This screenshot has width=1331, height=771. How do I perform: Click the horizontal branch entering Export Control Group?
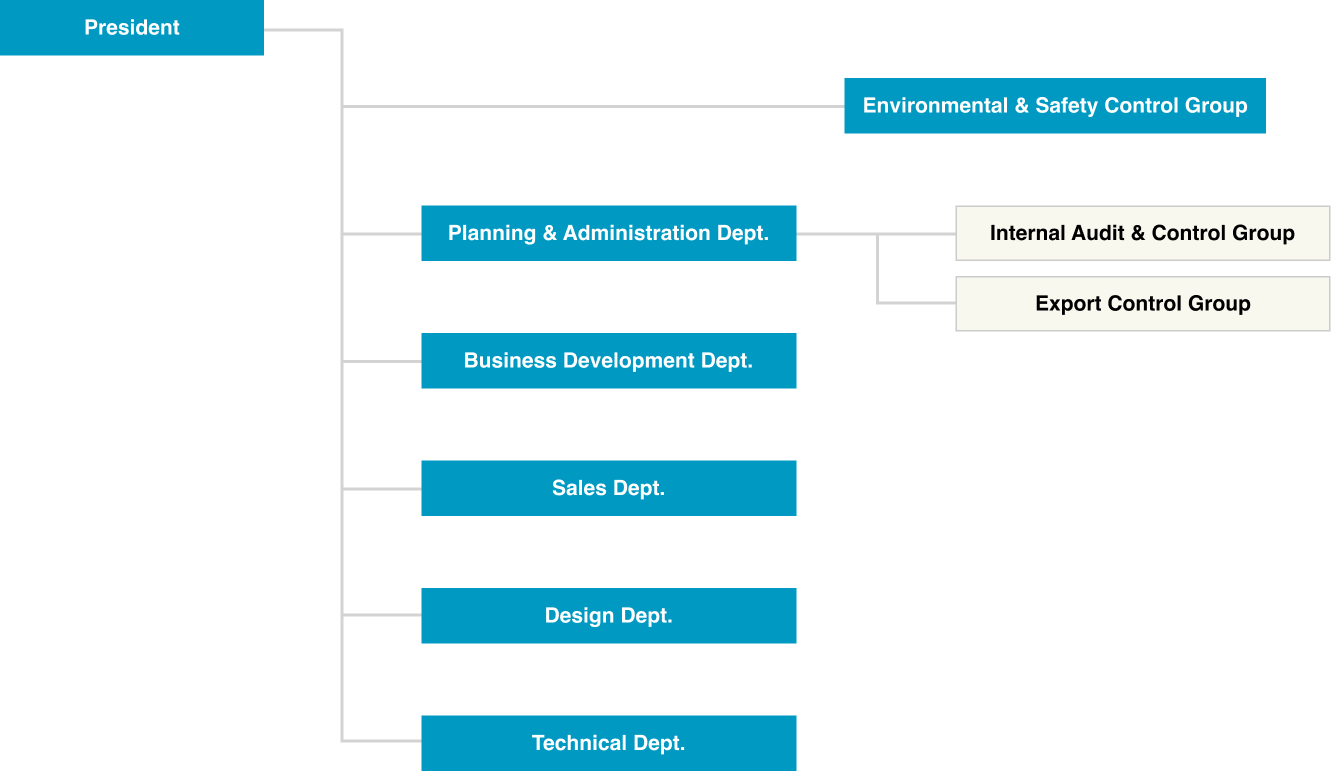point(917,302)
